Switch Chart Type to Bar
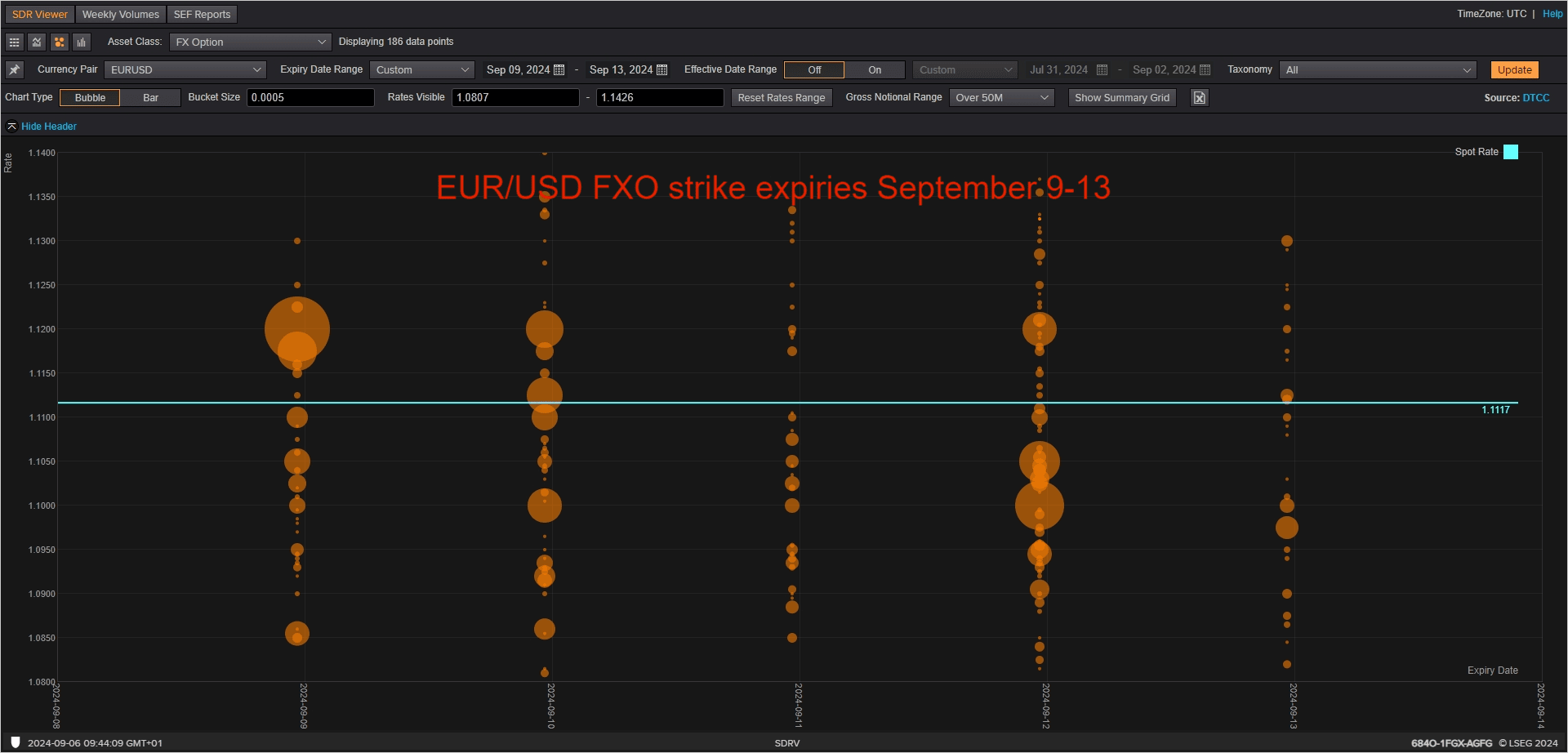1568x753 pixels. click(150, 98)
